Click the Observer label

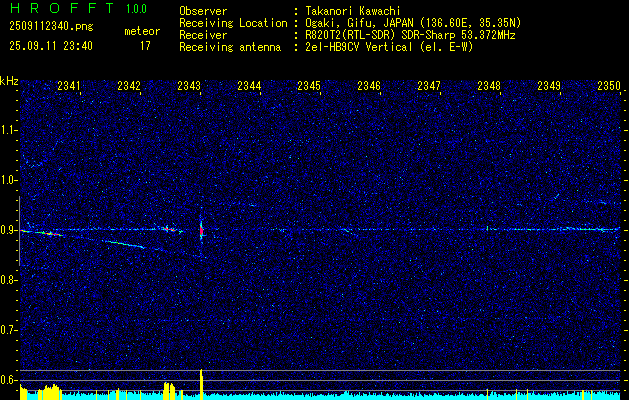203,11
